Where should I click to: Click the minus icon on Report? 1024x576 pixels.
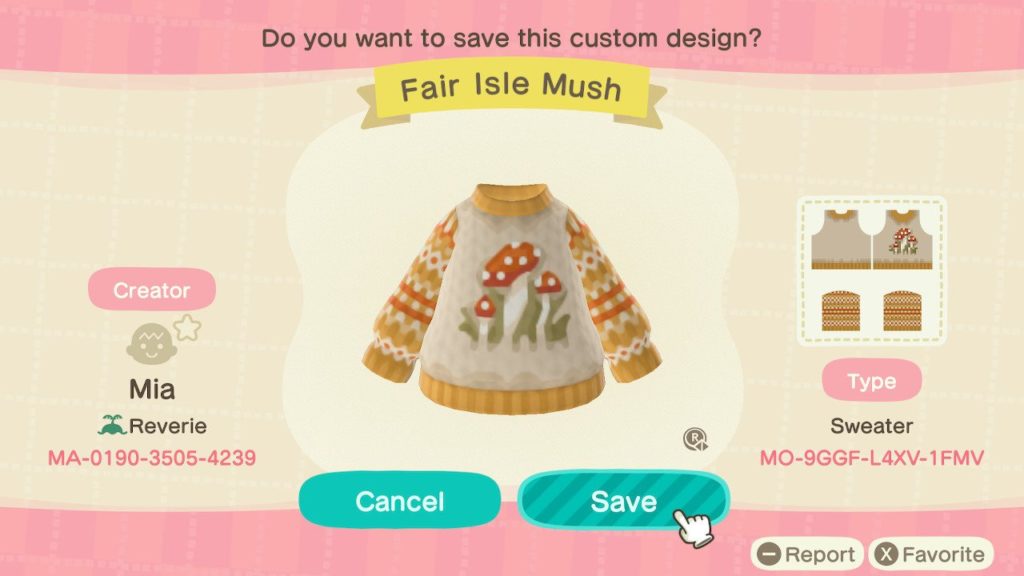[x=769, y=554]
